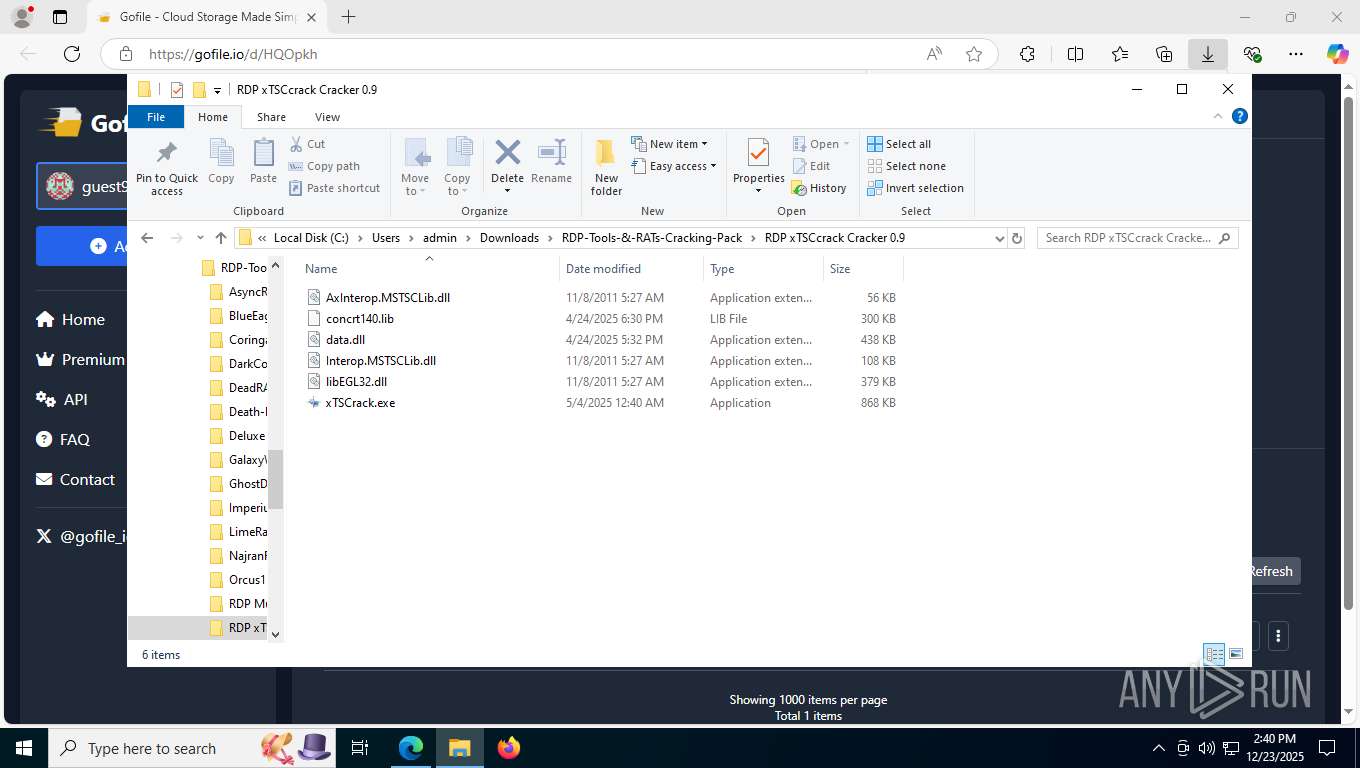Open a new Edge tab

pos(348,17)
